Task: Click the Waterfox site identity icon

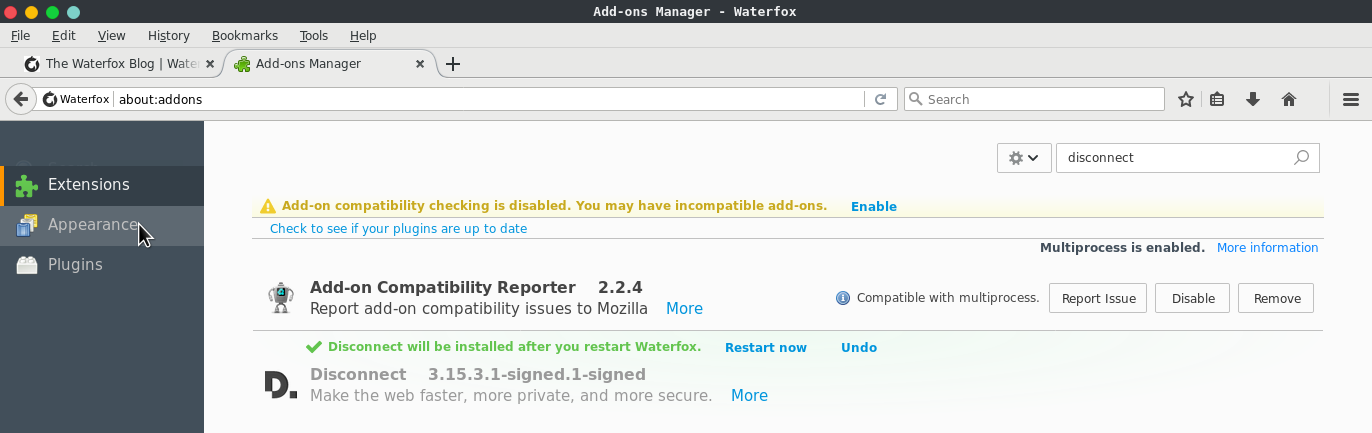Action: pos(77,99)
